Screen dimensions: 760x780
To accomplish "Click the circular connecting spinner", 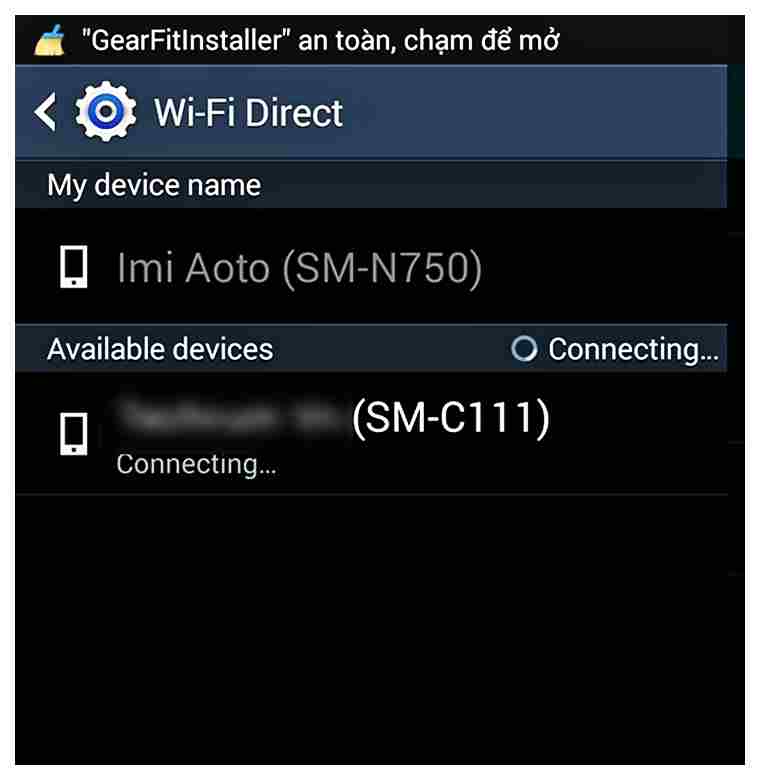I will 524,348.
